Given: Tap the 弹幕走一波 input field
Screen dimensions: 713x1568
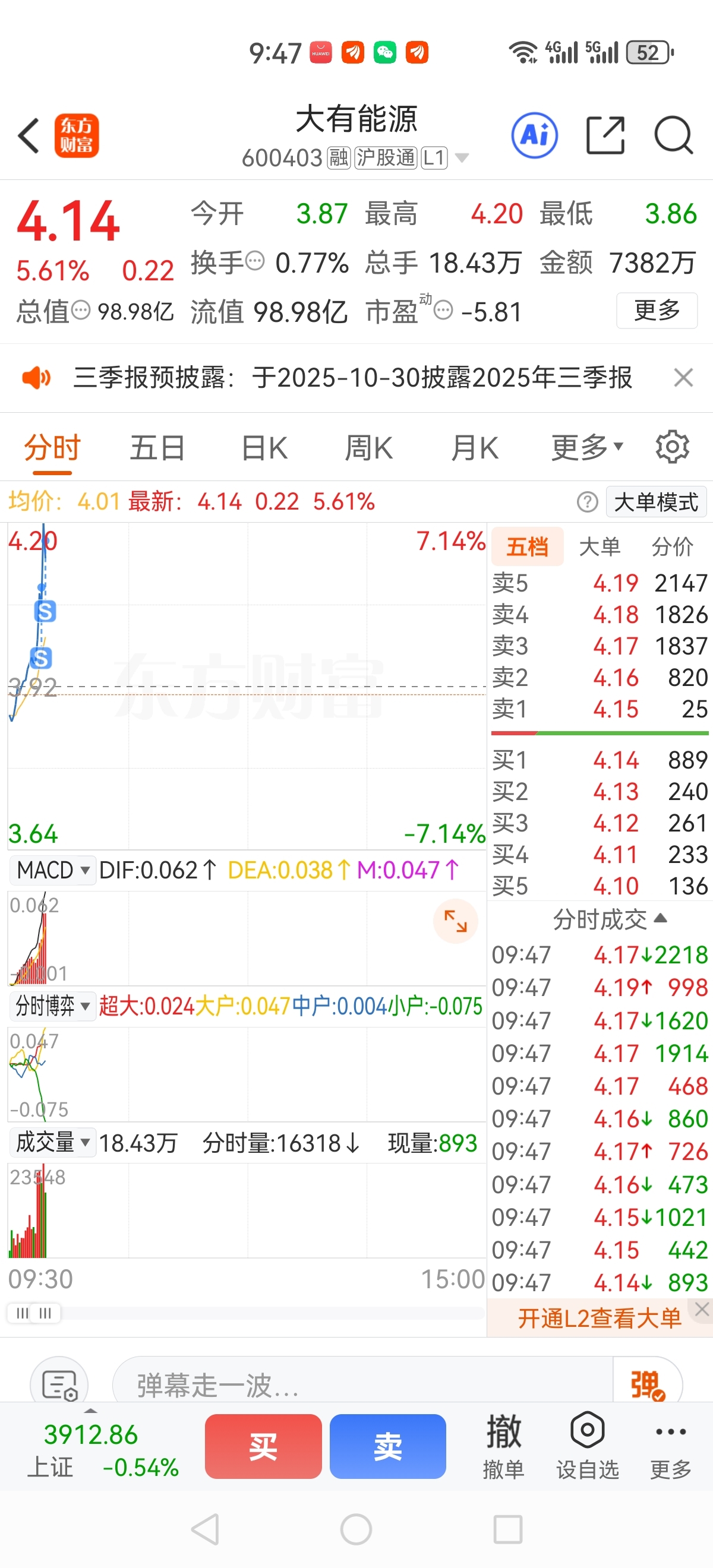Looking at the screenshot, I should pyautogui.click(x=363, y=1386).
